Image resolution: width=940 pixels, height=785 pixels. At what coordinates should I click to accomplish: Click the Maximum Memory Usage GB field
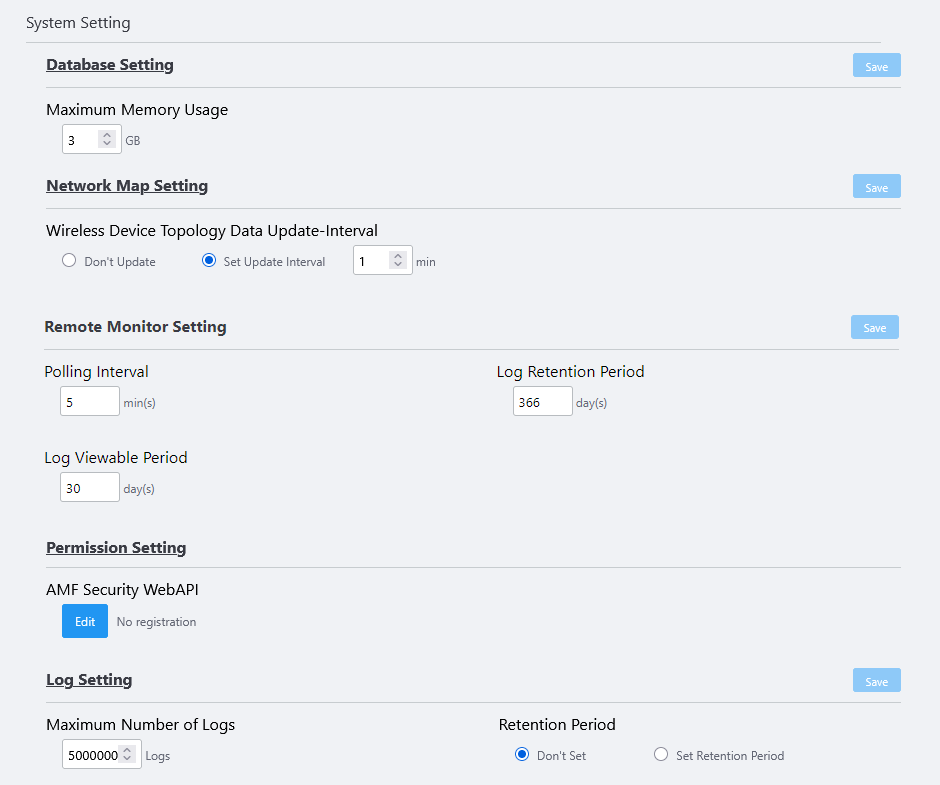click(x=80, y=140)
